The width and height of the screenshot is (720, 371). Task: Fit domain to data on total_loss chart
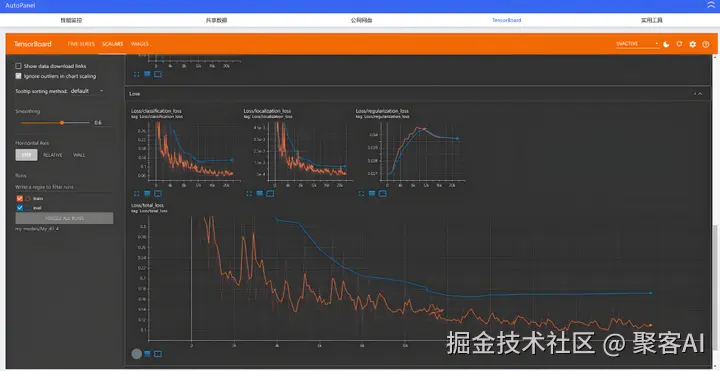(x=158, y=354)
